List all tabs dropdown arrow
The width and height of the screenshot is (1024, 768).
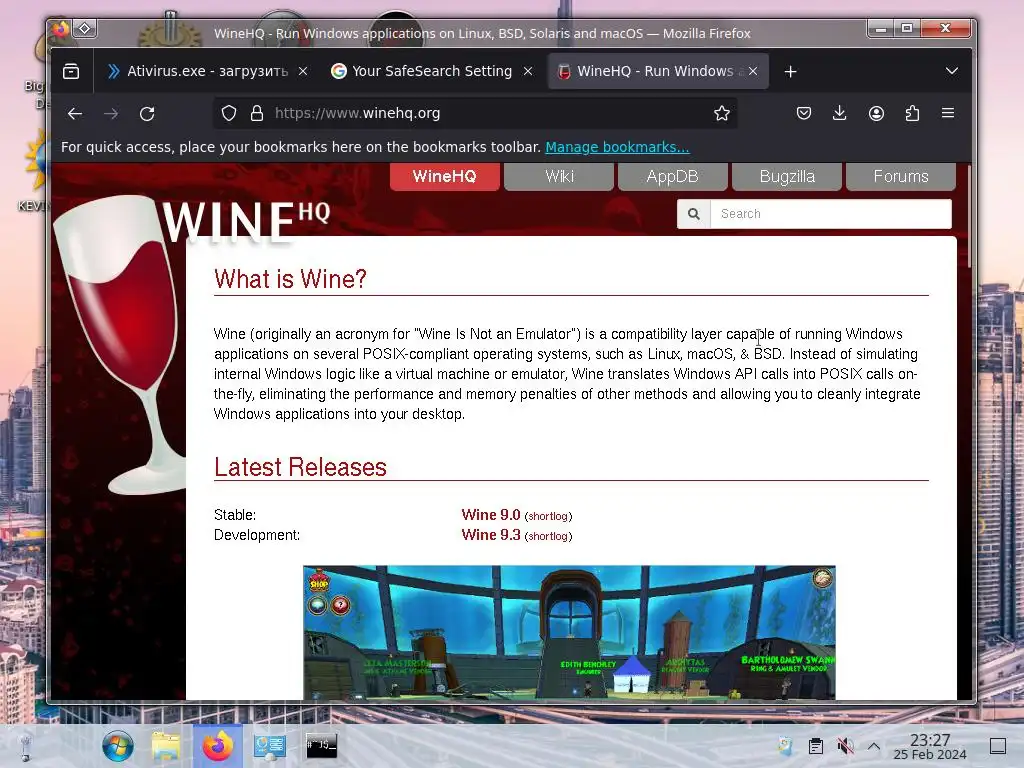click(x=952, y=71)
